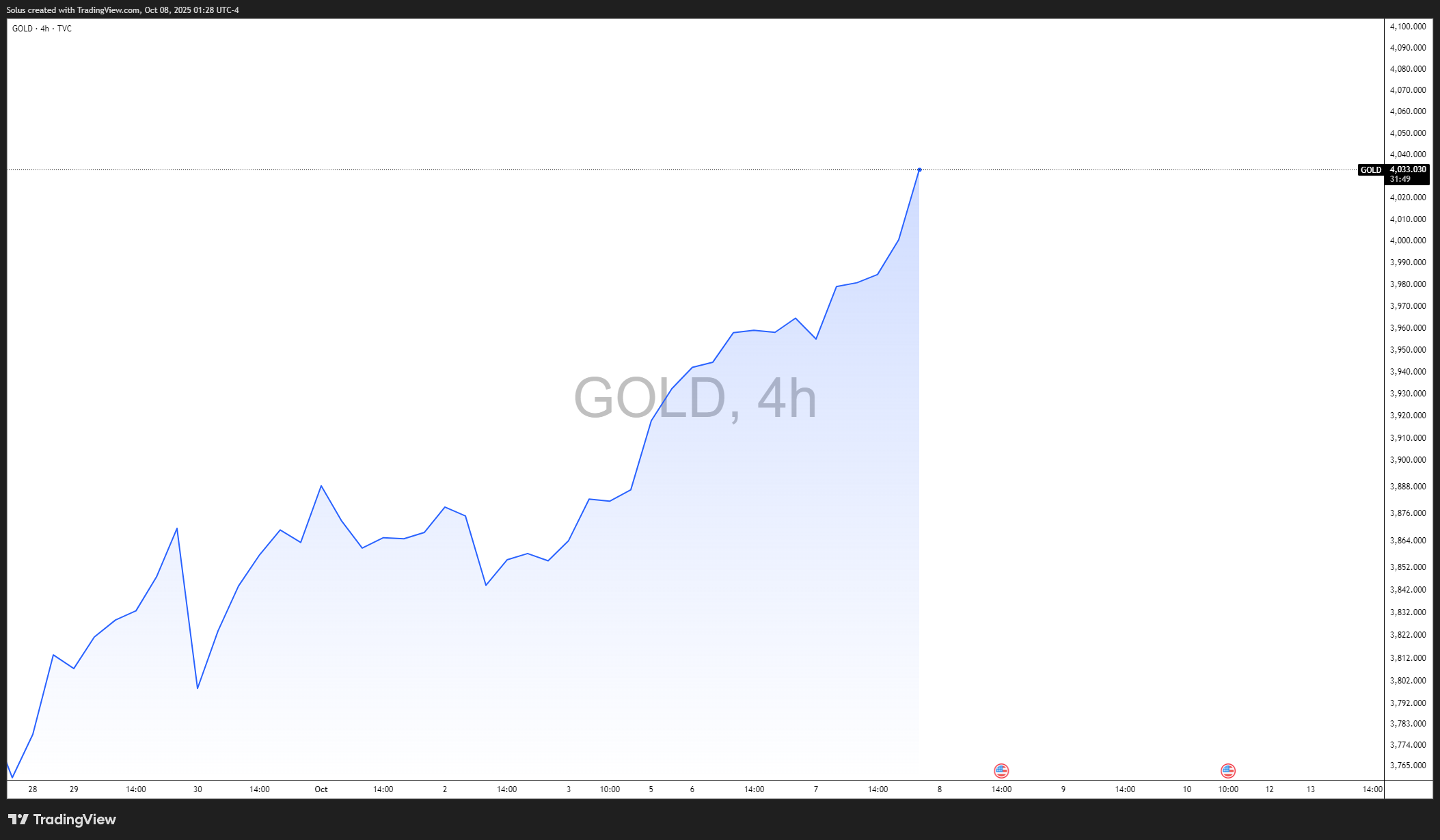Click the blue dot at the latest price point
This screenshot has height=840, width=1440.
919,170
